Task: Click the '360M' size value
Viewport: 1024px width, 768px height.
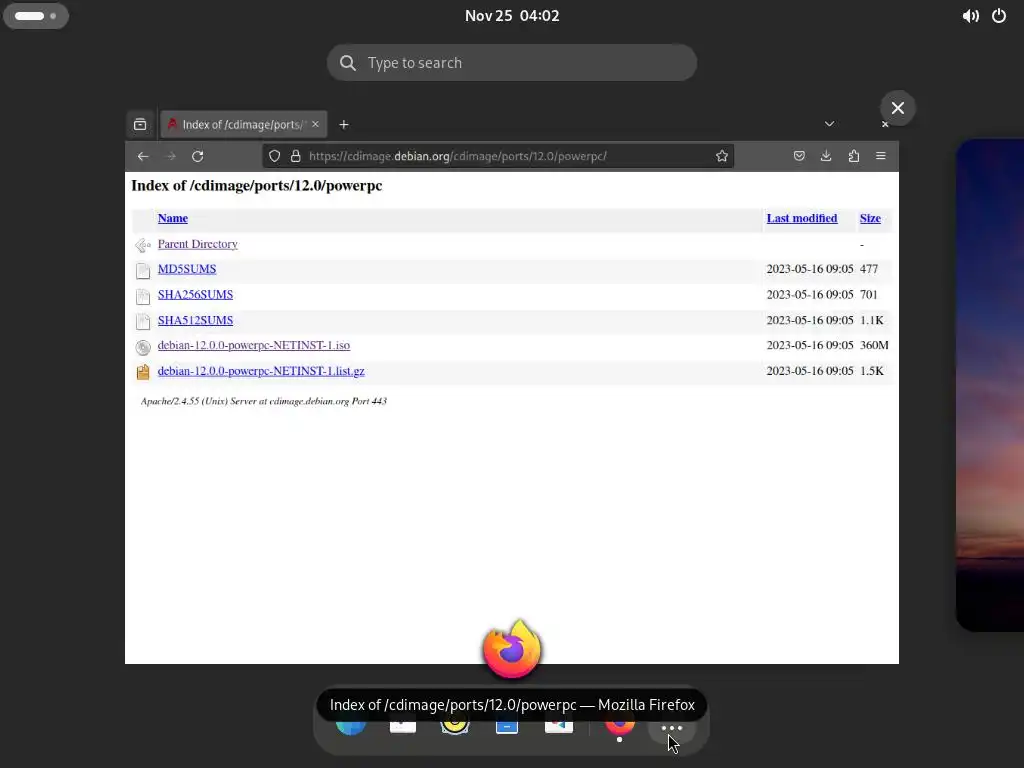Action: pos(874,345)
